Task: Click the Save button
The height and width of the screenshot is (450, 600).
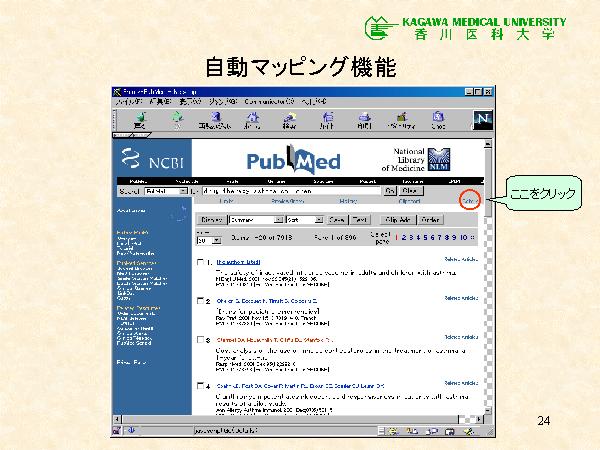Action: [336, 220]
